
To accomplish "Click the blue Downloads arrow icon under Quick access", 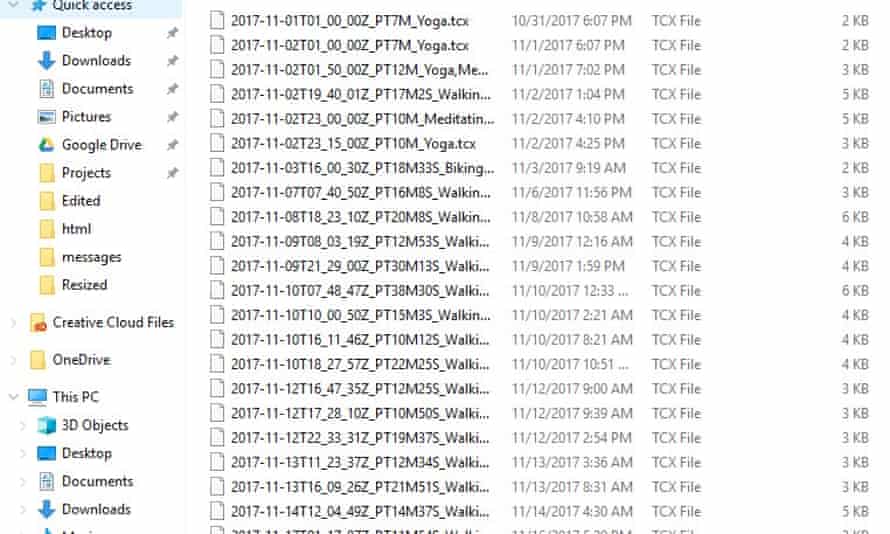I will point(46,60).
